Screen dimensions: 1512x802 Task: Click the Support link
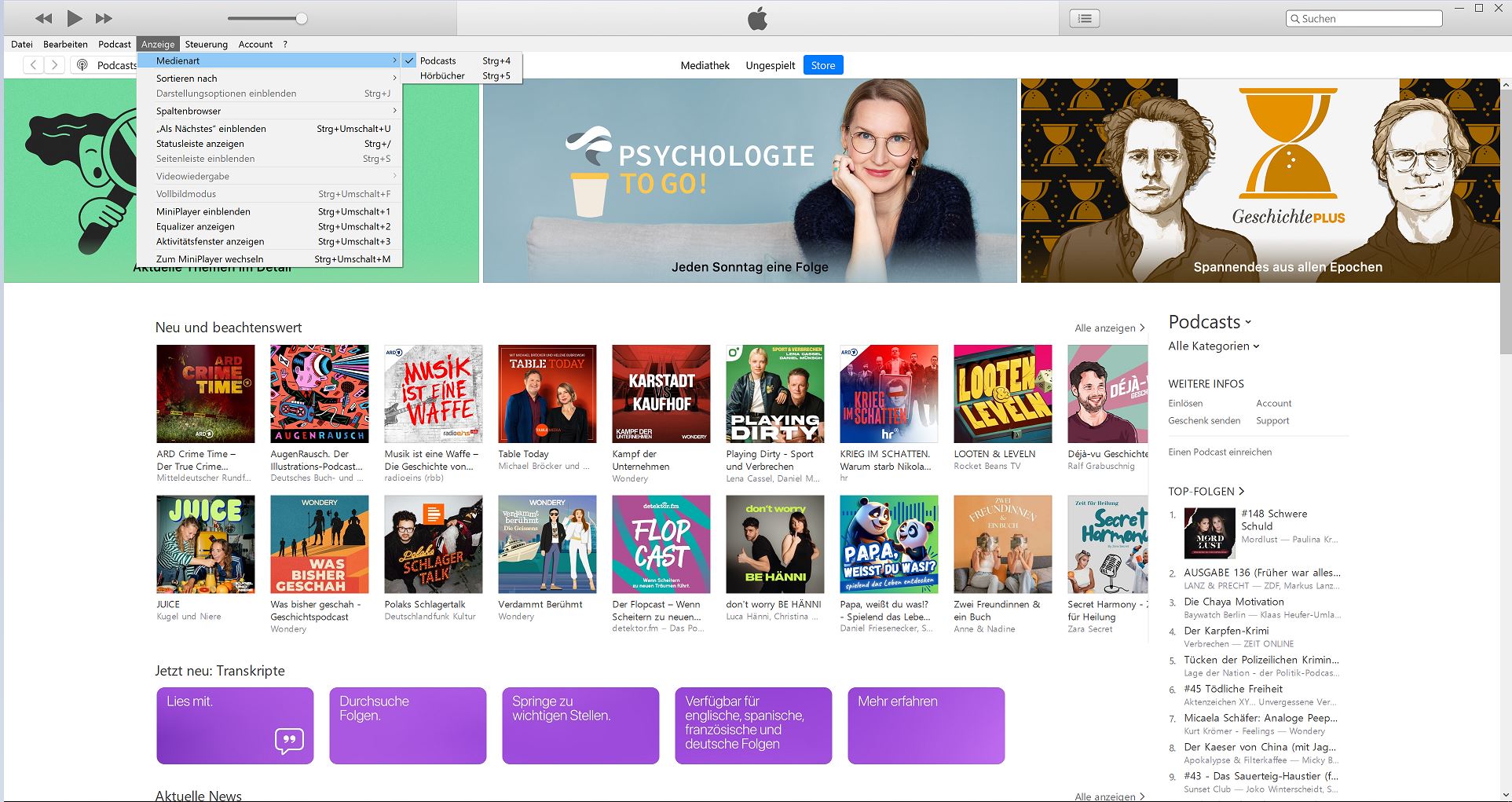click(x=1272, y=420)
